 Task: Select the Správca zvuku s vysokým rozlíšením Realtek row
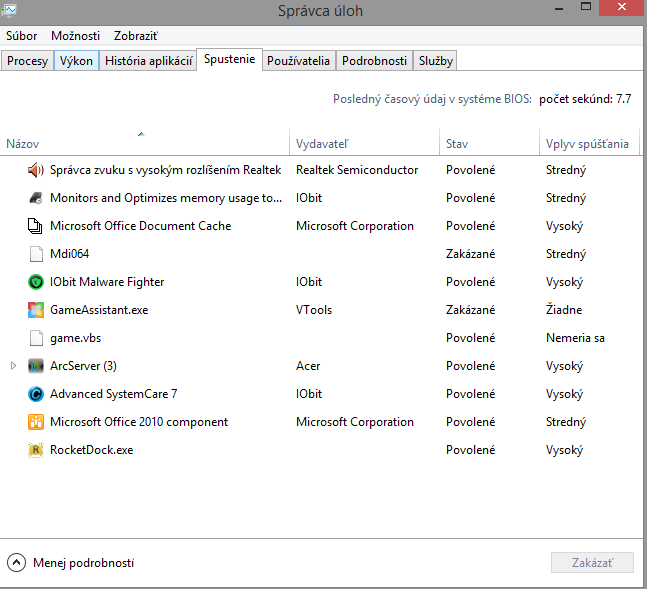pos(321,170)
